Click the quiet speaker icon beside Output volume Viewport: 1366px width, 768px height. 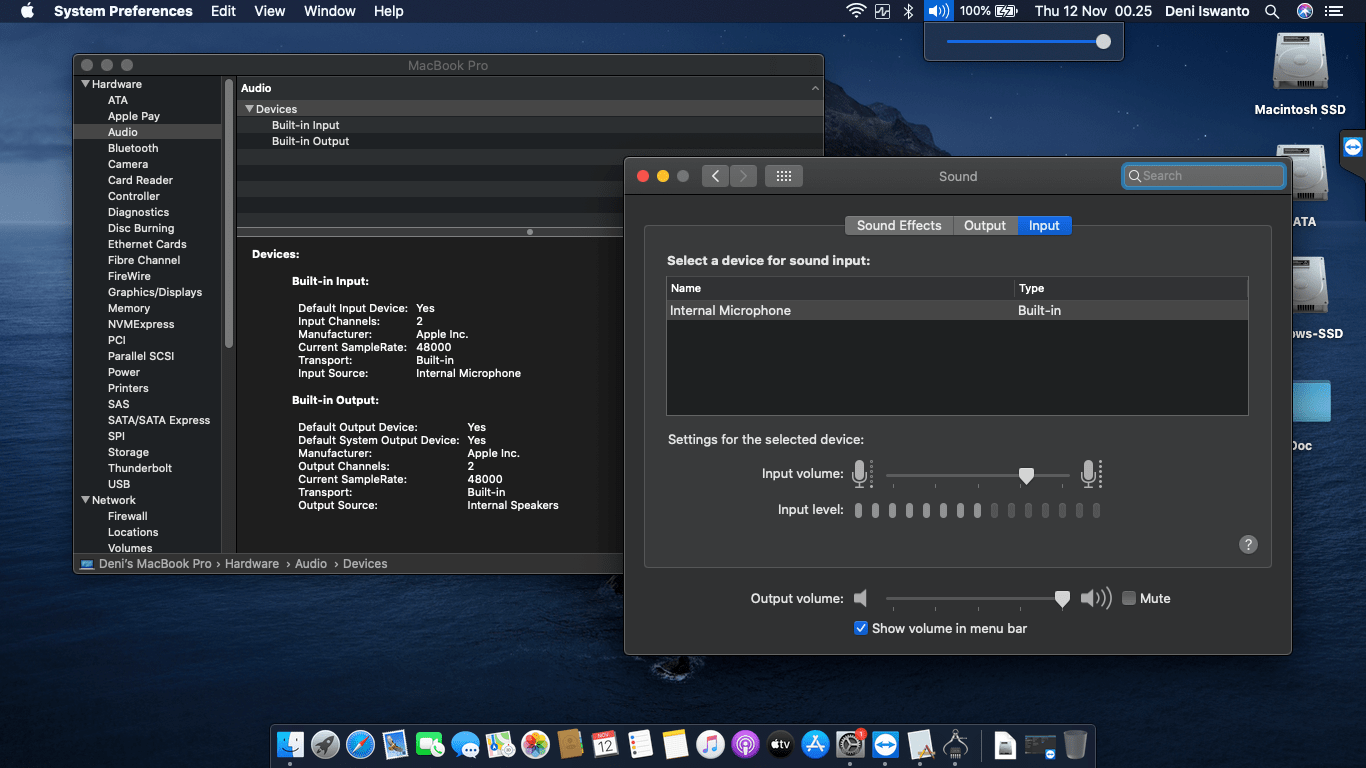coord(860,598)
